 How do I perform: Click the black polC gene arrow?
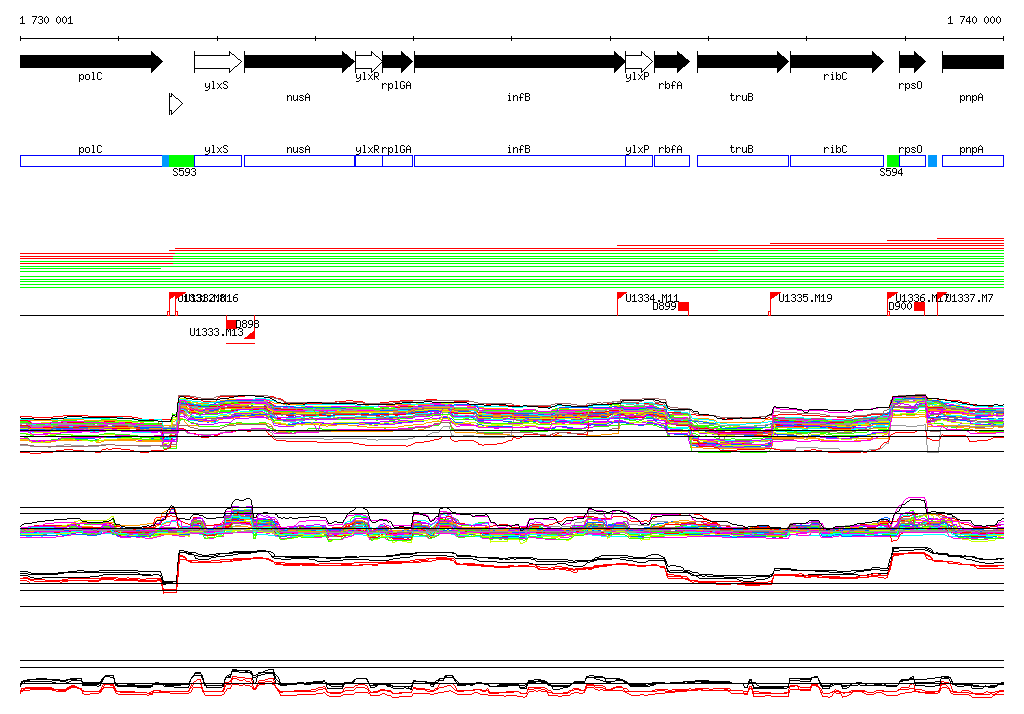click(91, 62)
